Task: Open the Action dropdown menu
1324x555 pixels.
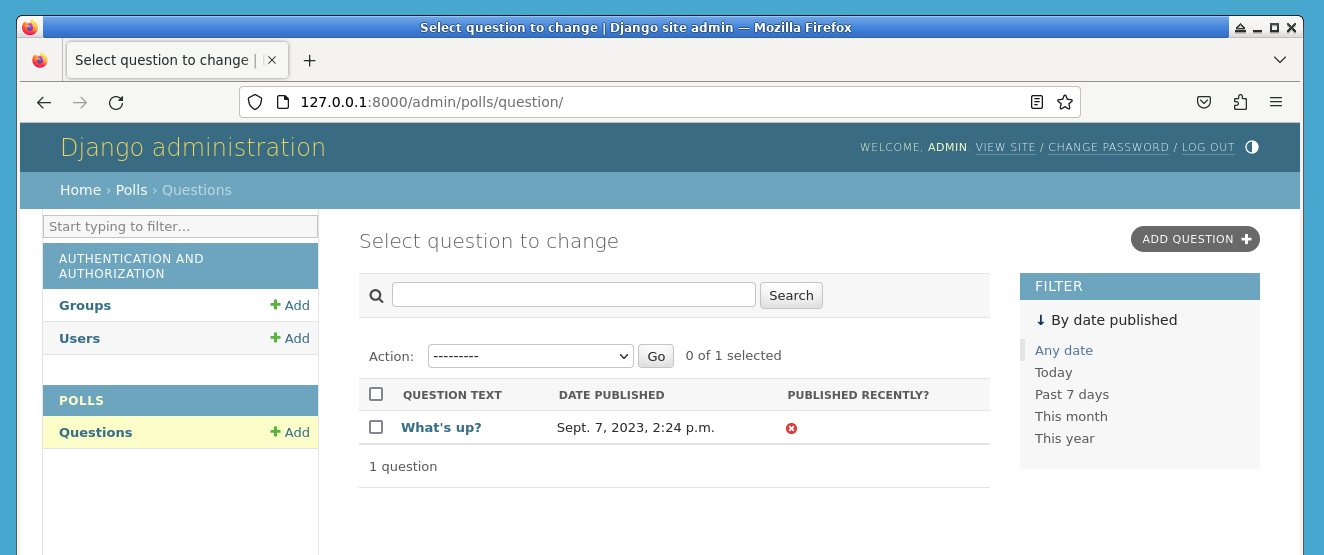Action: pos(531,356)
